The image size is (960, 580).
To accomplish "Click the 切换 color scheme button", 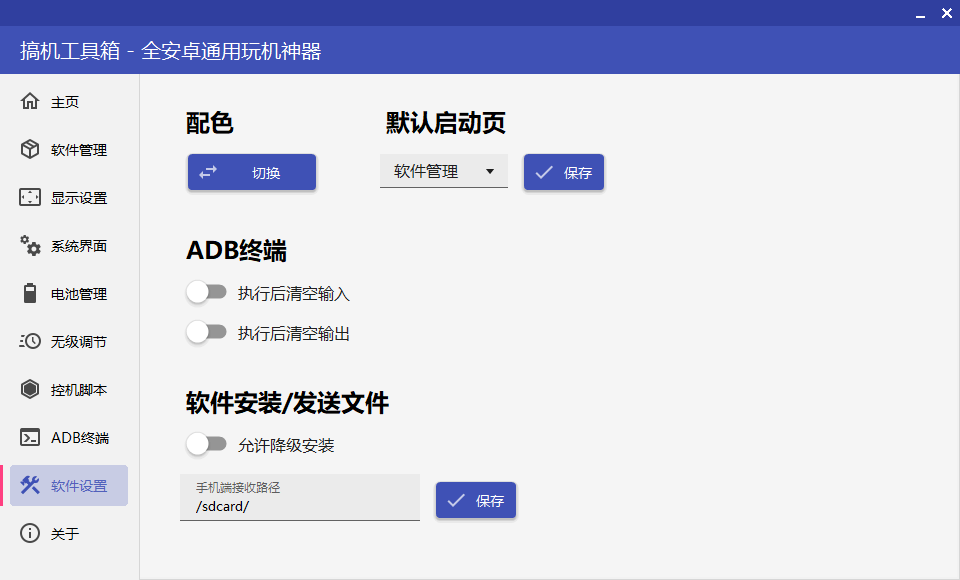I will click(252, 172).
